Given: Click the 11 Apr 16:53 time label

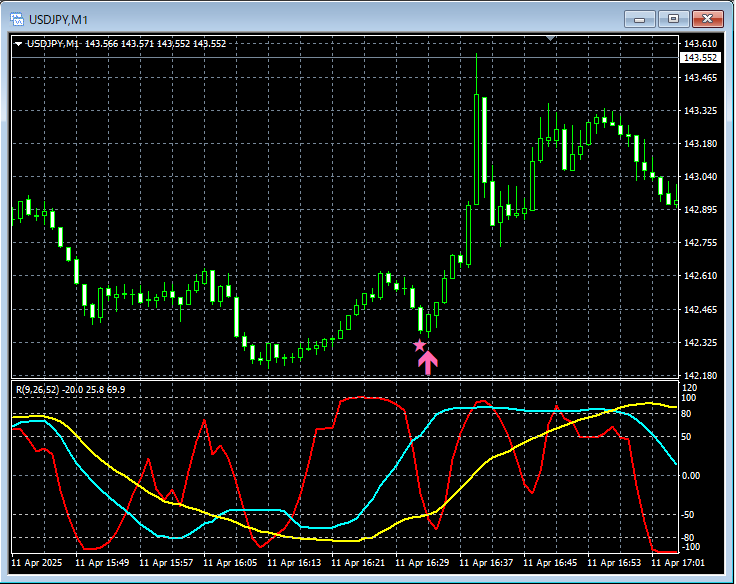Looking at the screenshot, I should [x=614, y=562].
